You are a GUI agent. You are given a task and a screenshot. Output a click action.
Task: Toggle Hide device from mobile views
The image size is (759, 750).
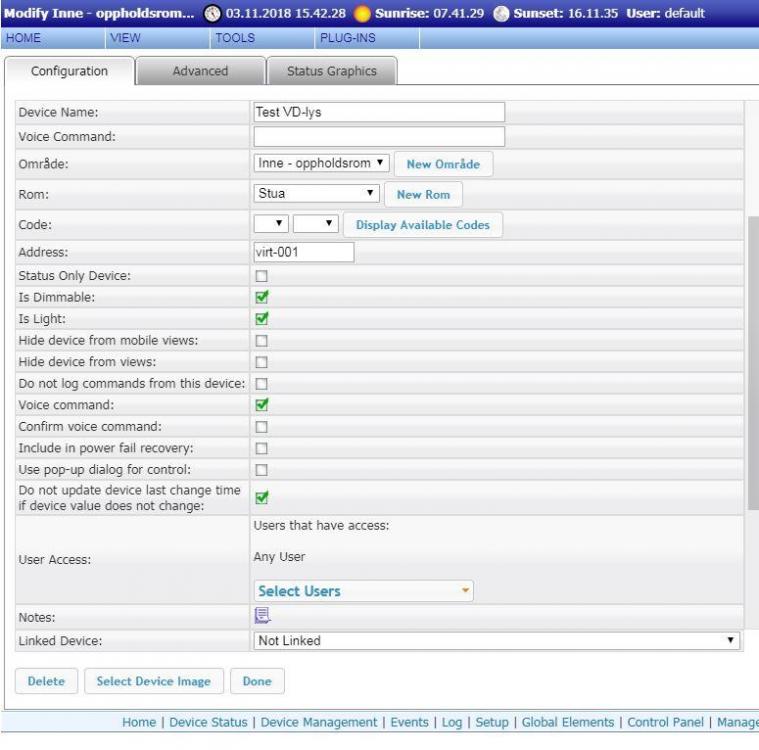click(x=262, y=341)
